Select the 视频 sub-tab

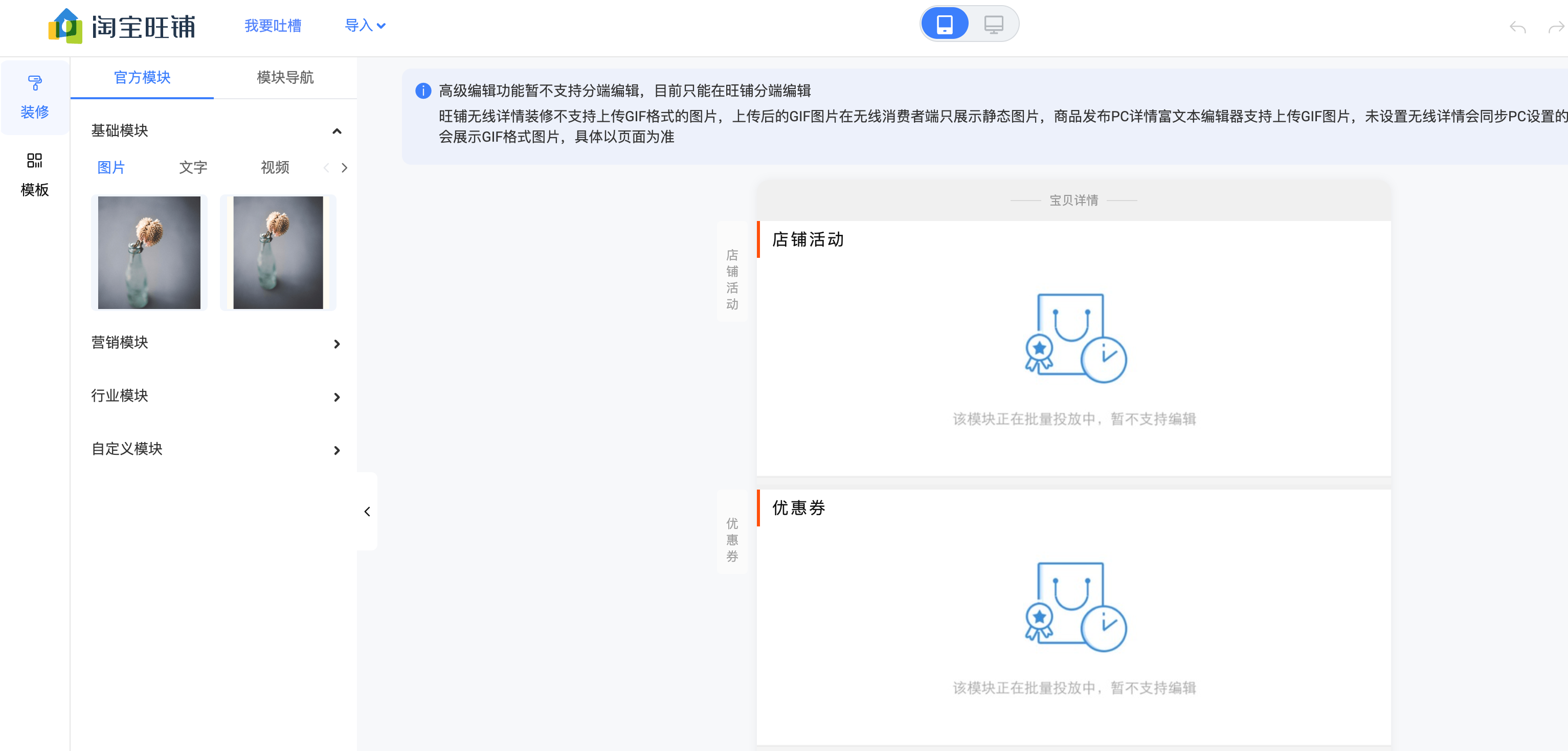point(275,167)
